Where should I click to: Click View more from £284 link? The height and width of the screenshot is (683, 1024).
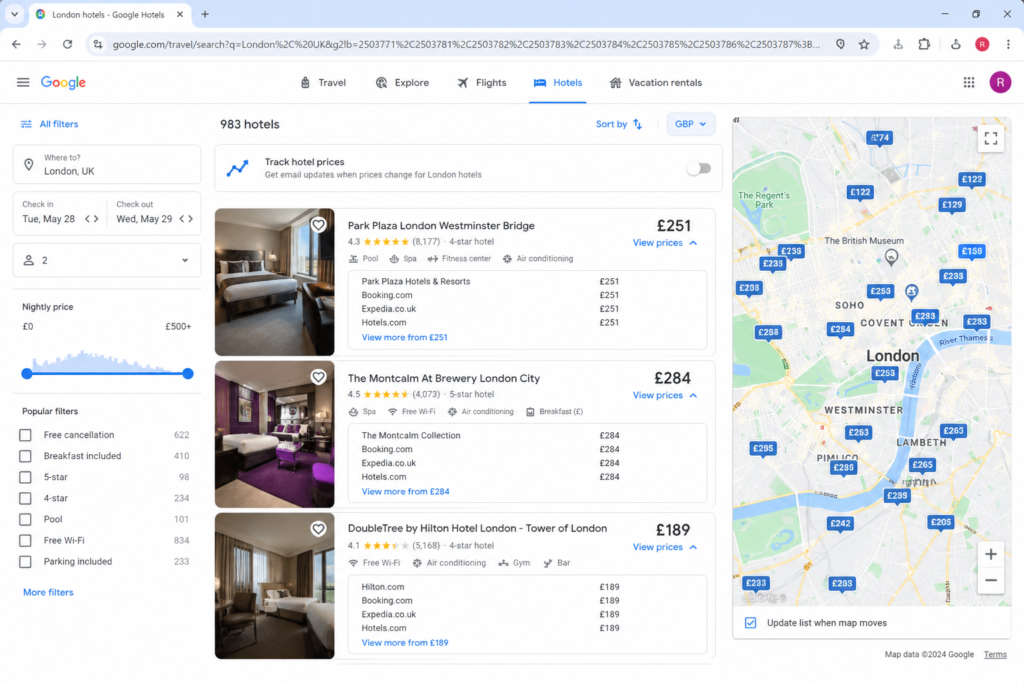point(406,492)
